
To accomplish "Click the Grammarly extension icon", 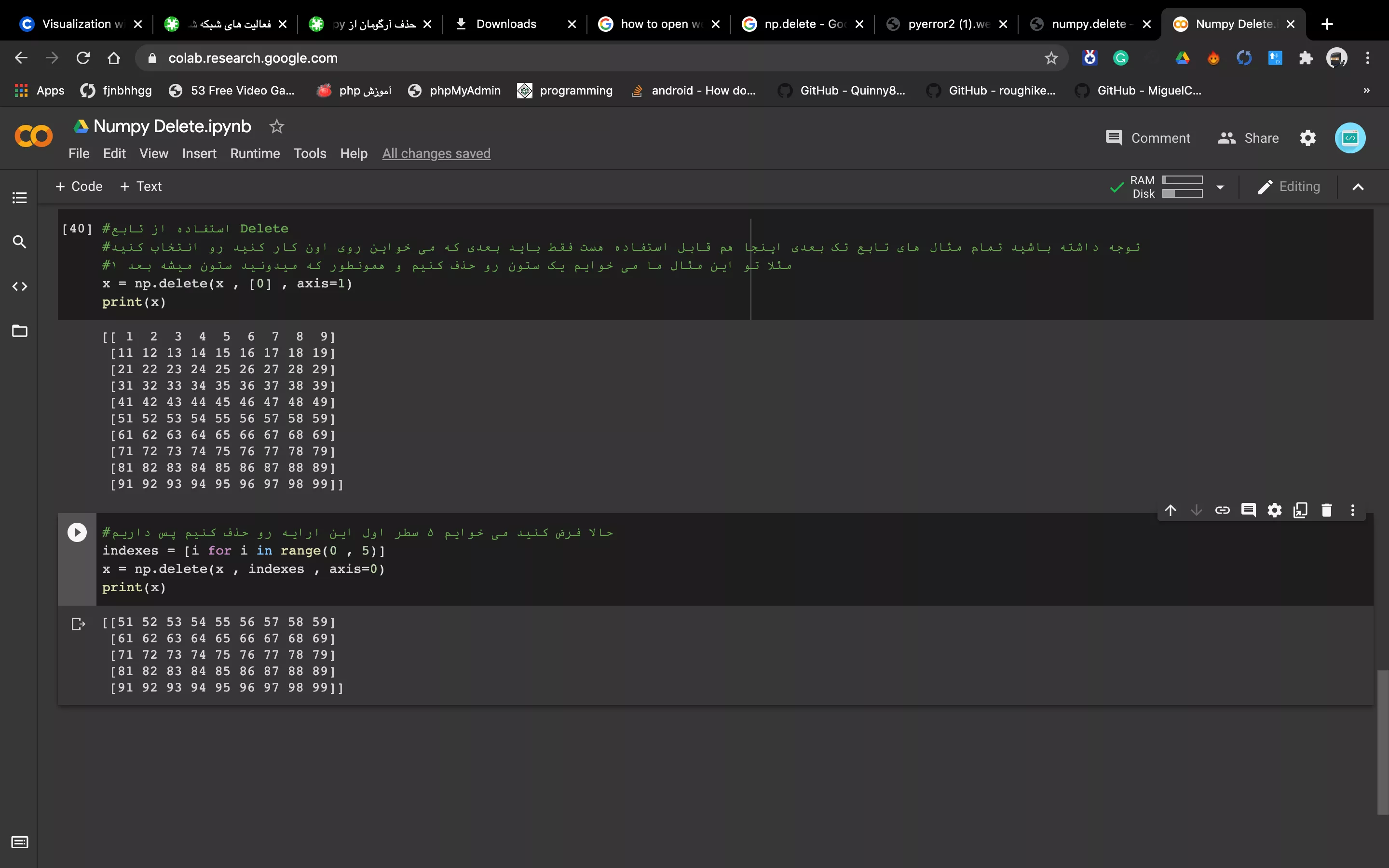I will 1120,58.
